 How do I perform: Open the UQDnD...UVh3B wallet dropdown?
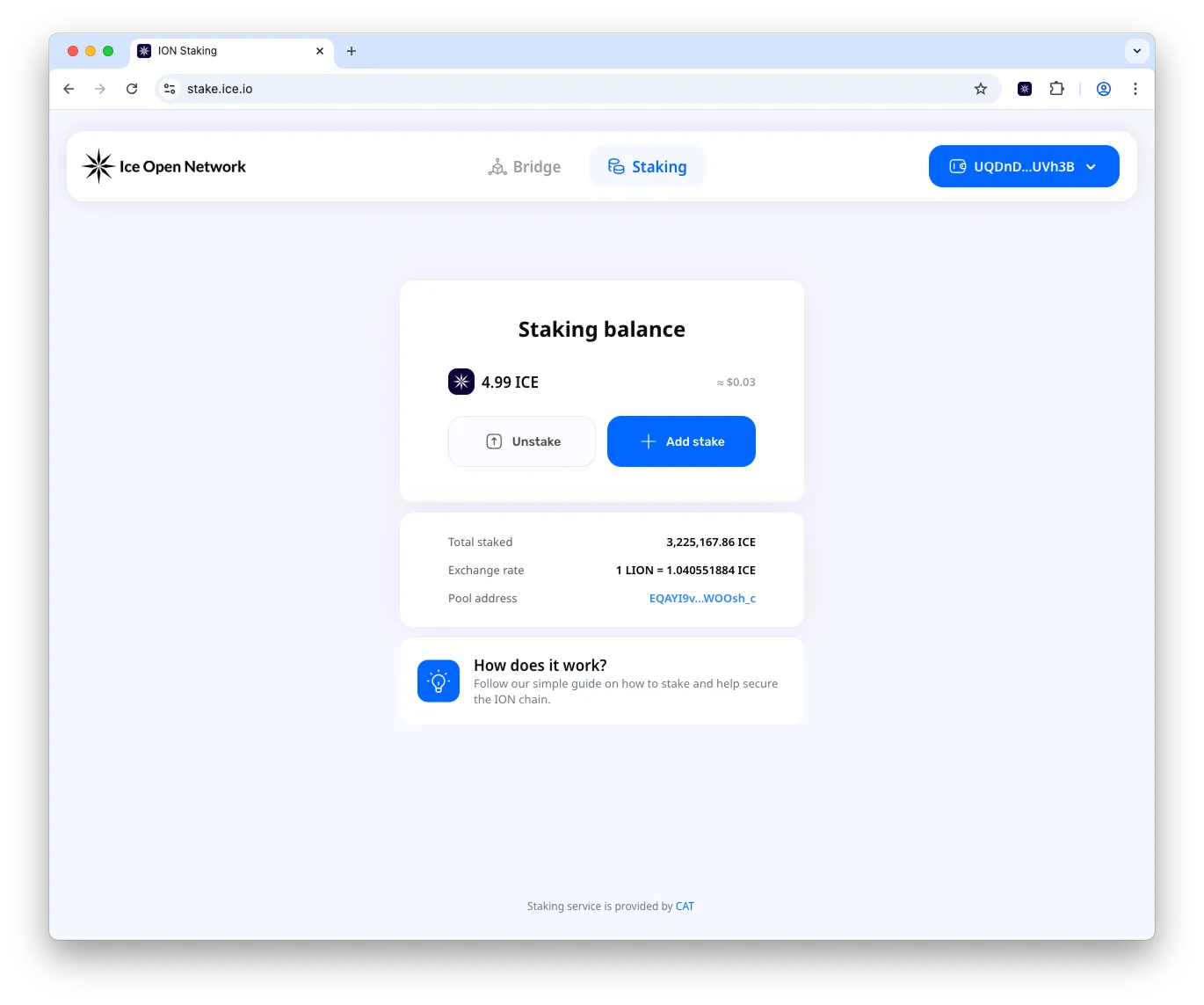click(1024, 166)
